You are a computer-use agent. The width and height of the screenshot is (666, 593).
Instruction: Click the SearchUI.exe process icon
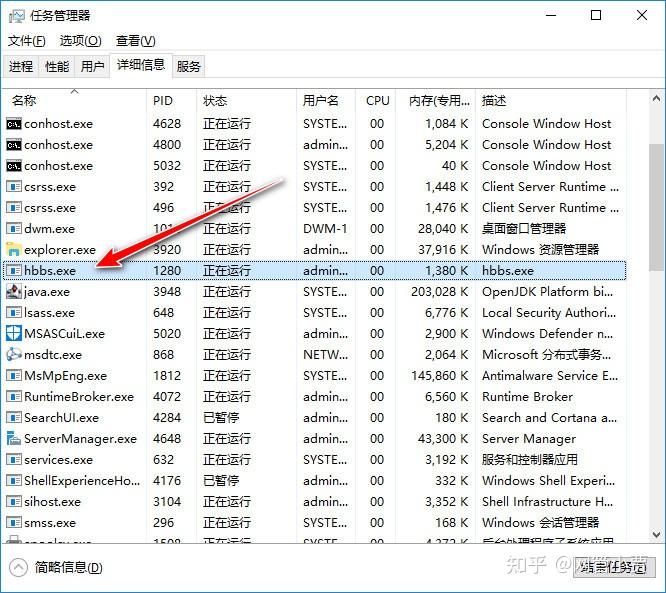pos(14,418)
